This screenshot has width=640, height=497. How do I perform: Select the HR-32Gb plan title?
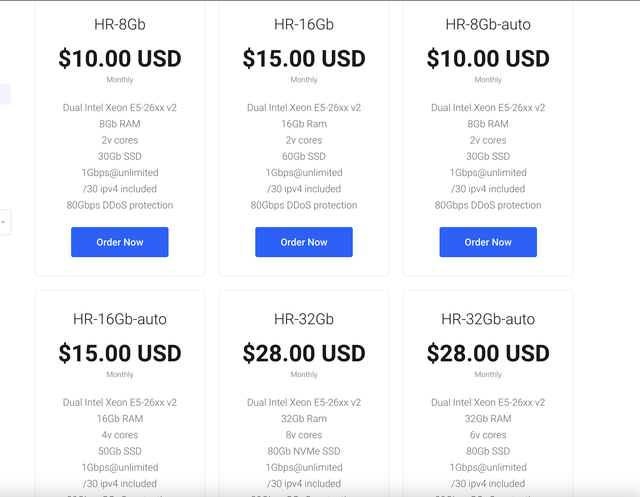pyautogui.click(x=303, y=319)
